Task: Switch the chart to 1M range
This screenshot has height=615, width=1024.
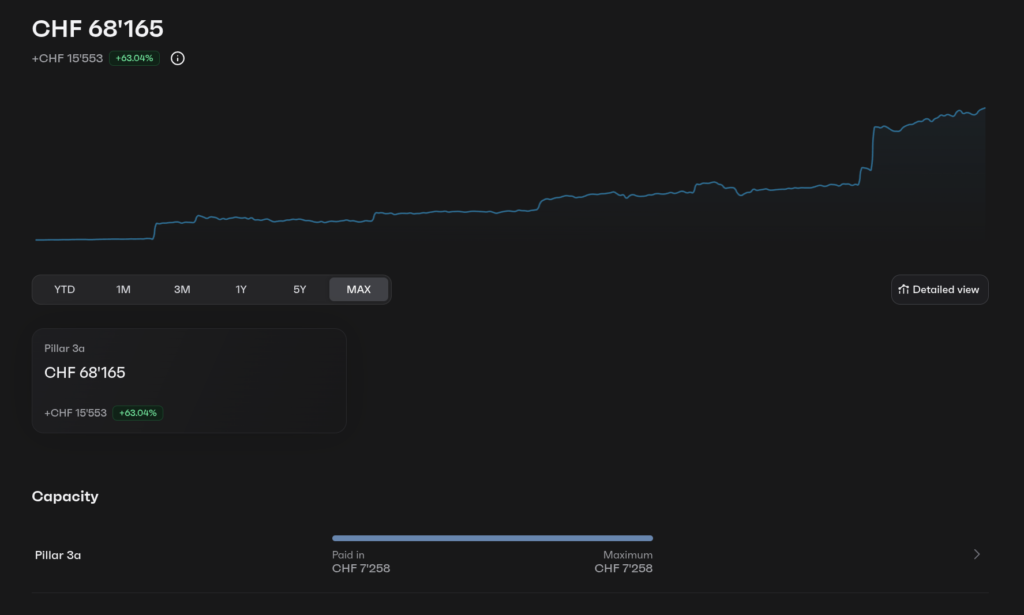Action: coord(123,289)
